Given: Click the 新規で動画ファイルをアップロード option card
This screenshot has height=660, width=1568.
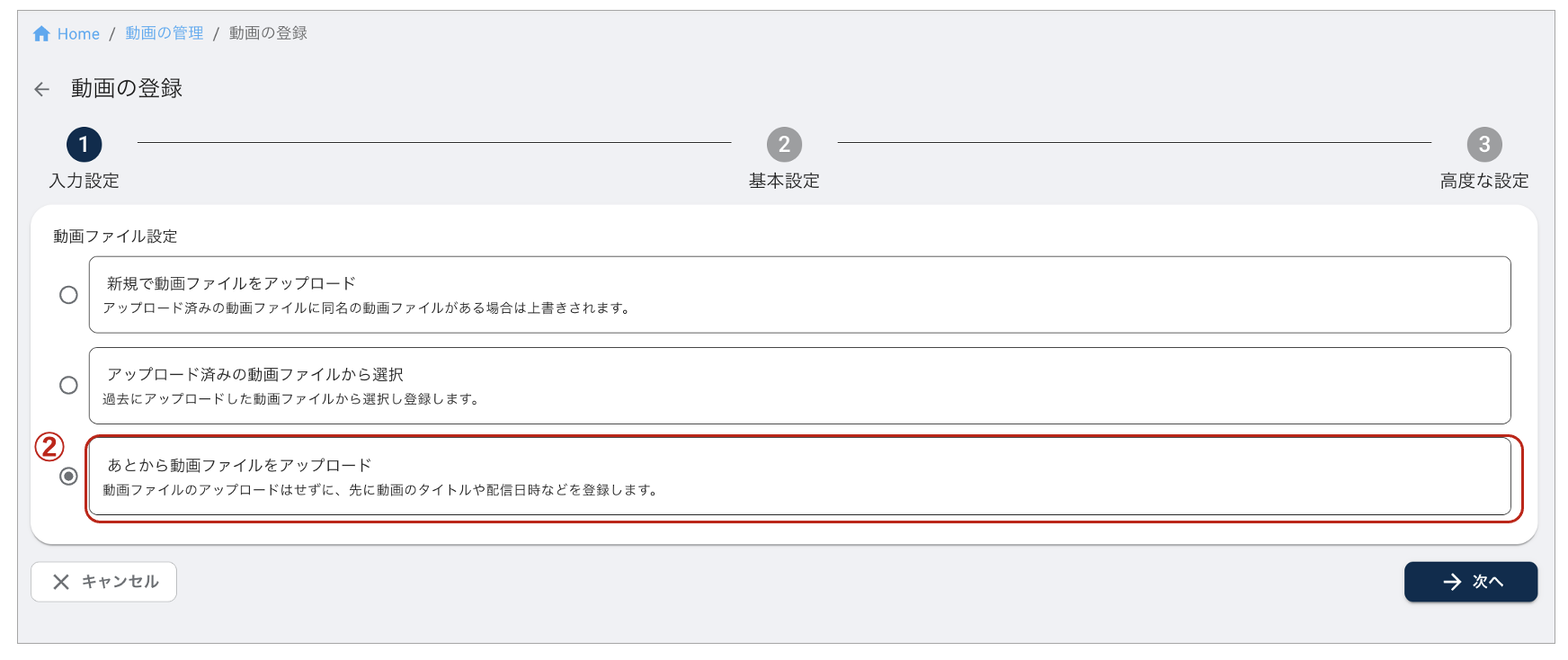Looking at the screenshot, I should (799, 295).
